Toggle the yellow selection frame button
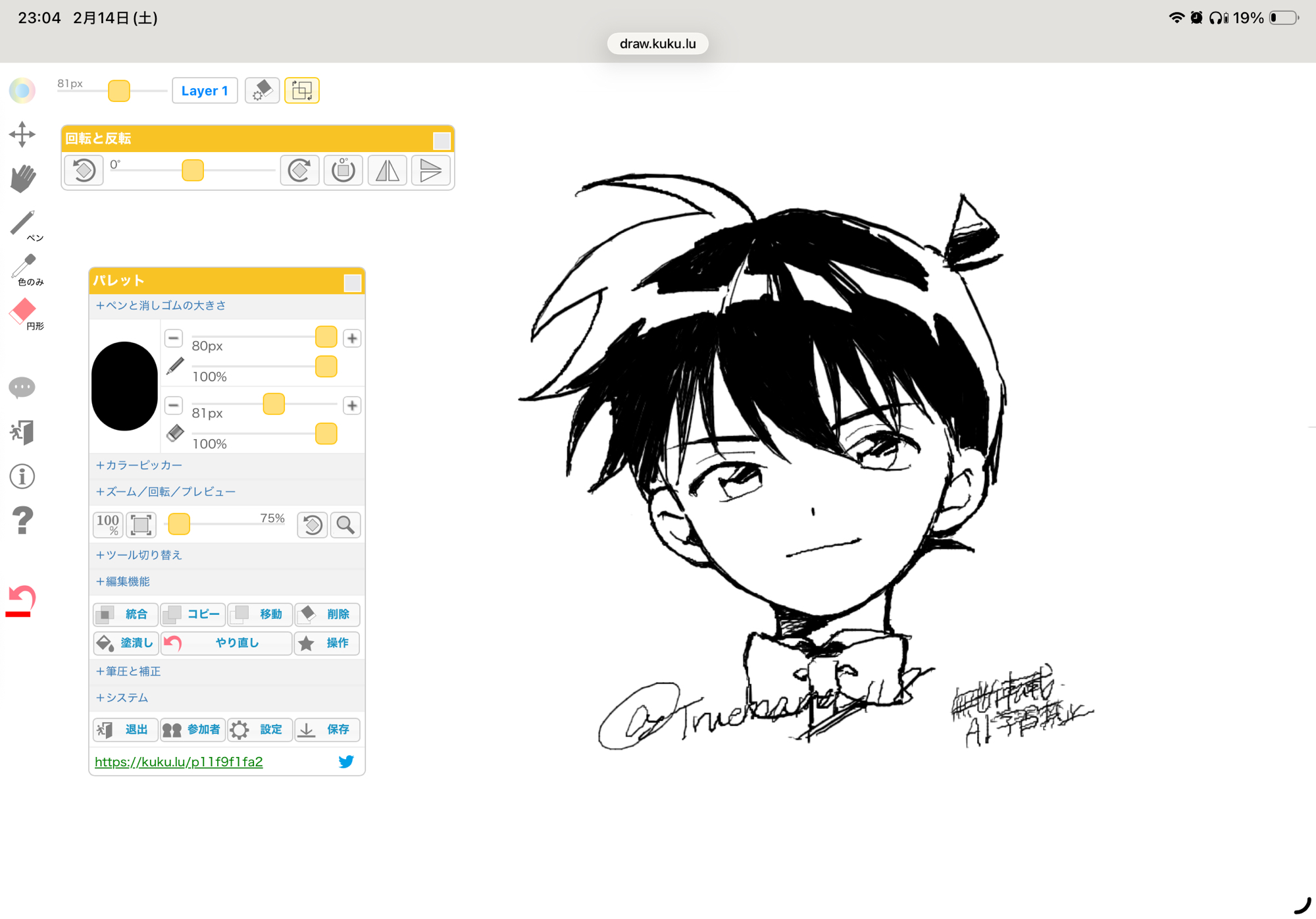The height and width of the screenshot is (919, 1316). click(x=301, y=90)
